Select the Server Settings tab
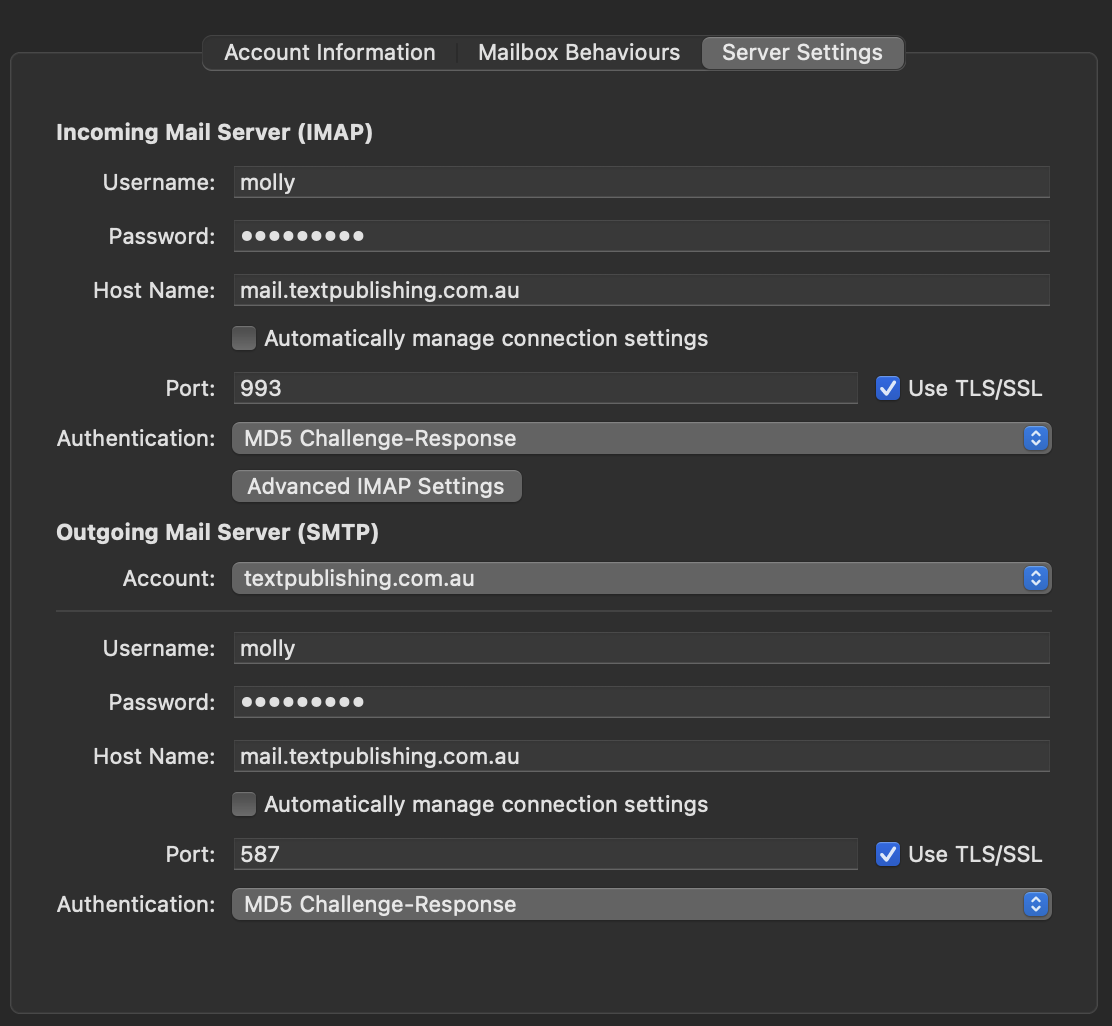 (802, 53)
